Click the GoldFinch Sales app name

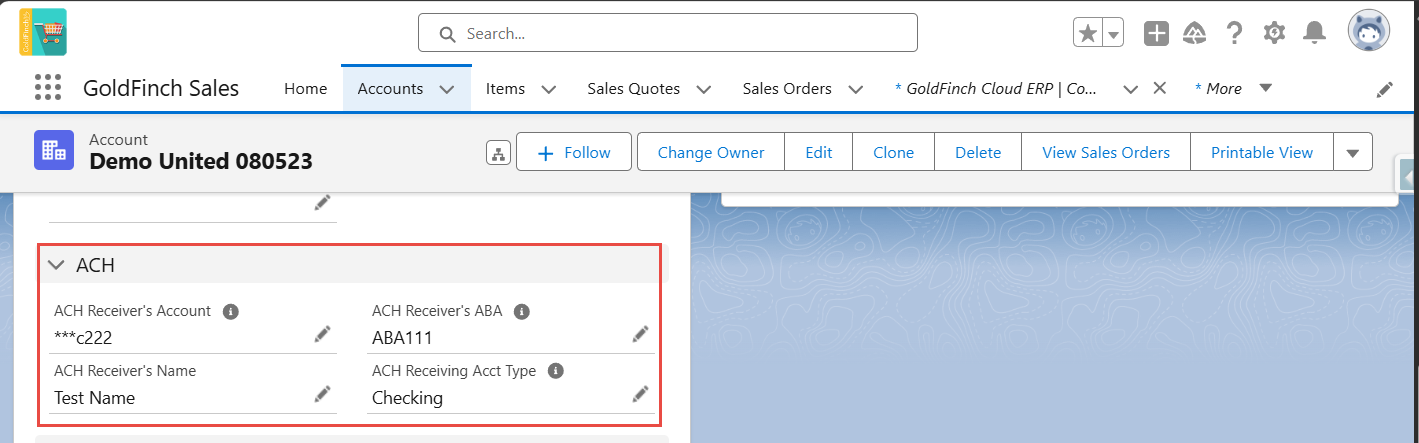click(161, 88)
